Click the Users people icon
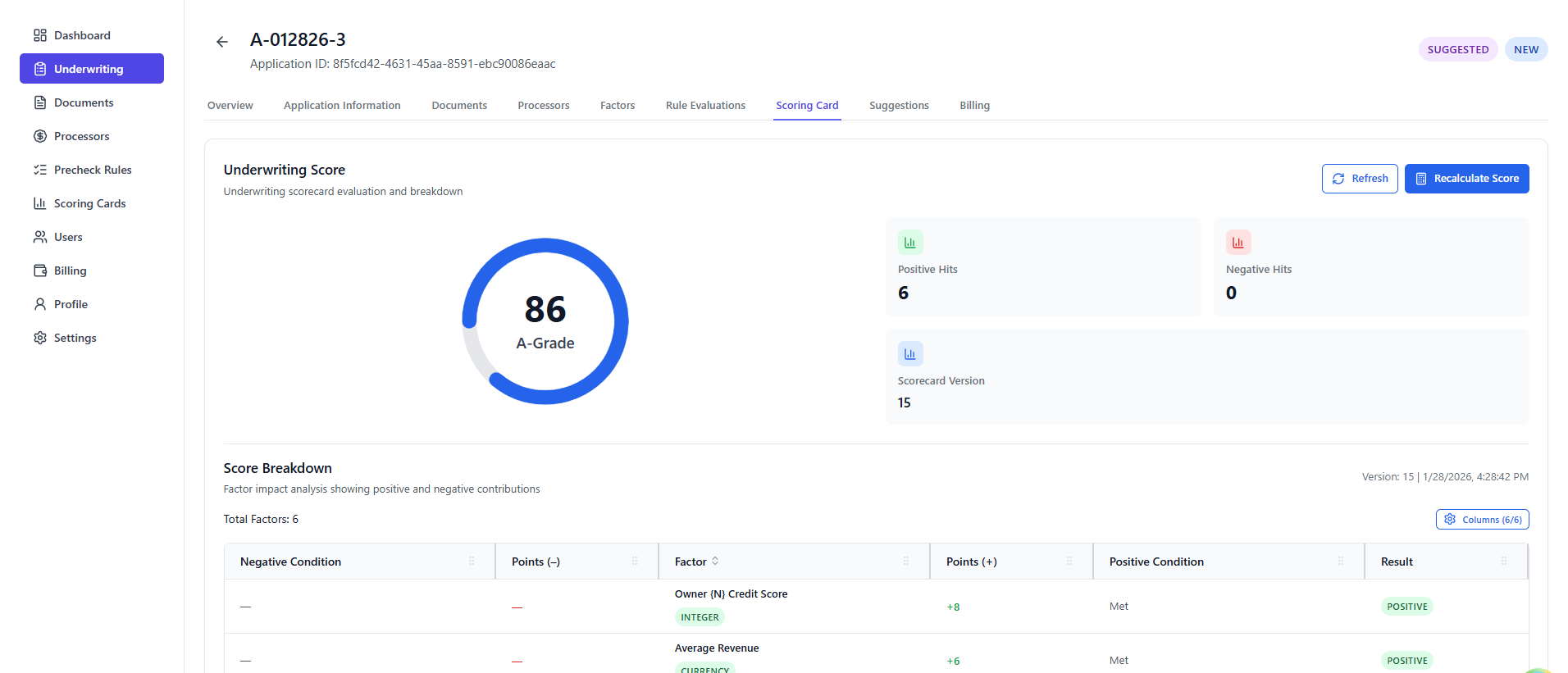Image resolution: width=1568 pixels, height=673 pixels. tap(39, 237)
